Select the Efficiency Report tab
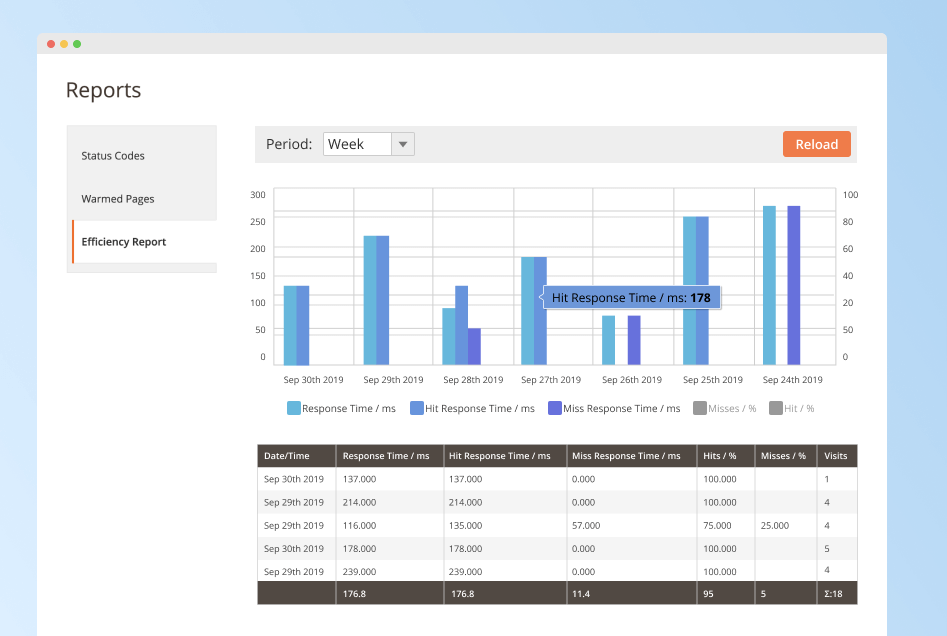The image size is (947, 636). 124,242
